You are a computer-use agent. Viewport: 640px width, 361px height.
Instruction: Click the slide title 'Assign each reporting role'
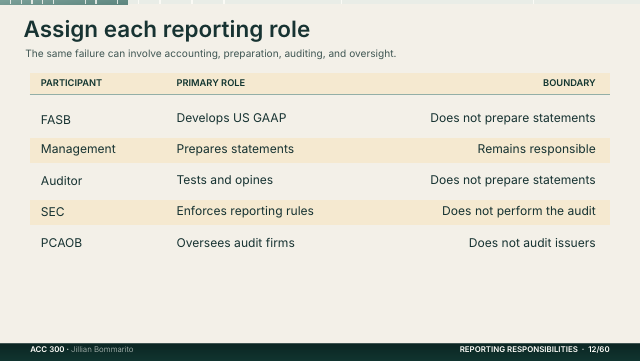[x=167, y=29]
